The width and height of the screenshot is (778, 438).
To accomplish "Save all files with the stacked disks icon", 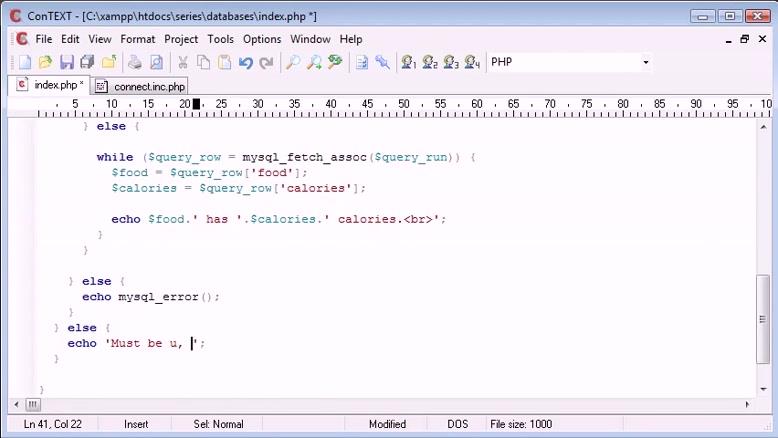I will pyautogui.click(x=87, y=62).
